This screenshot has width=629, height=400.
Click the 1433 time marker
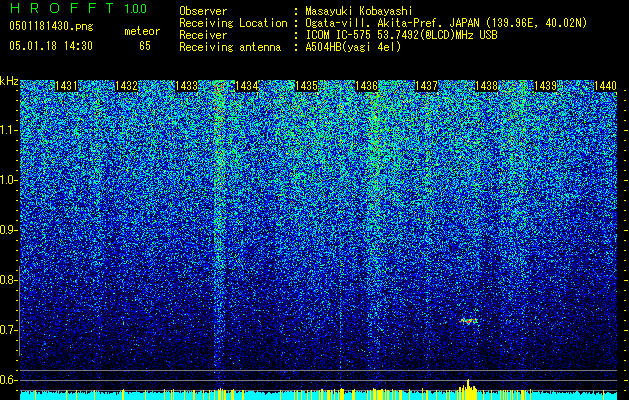[x=186, y=86]
